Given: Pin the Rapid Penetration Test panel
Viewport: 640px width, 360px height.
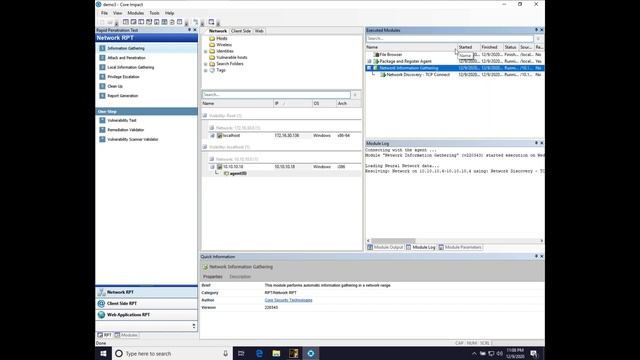Looking at the screenshot, I should [189, 30].
